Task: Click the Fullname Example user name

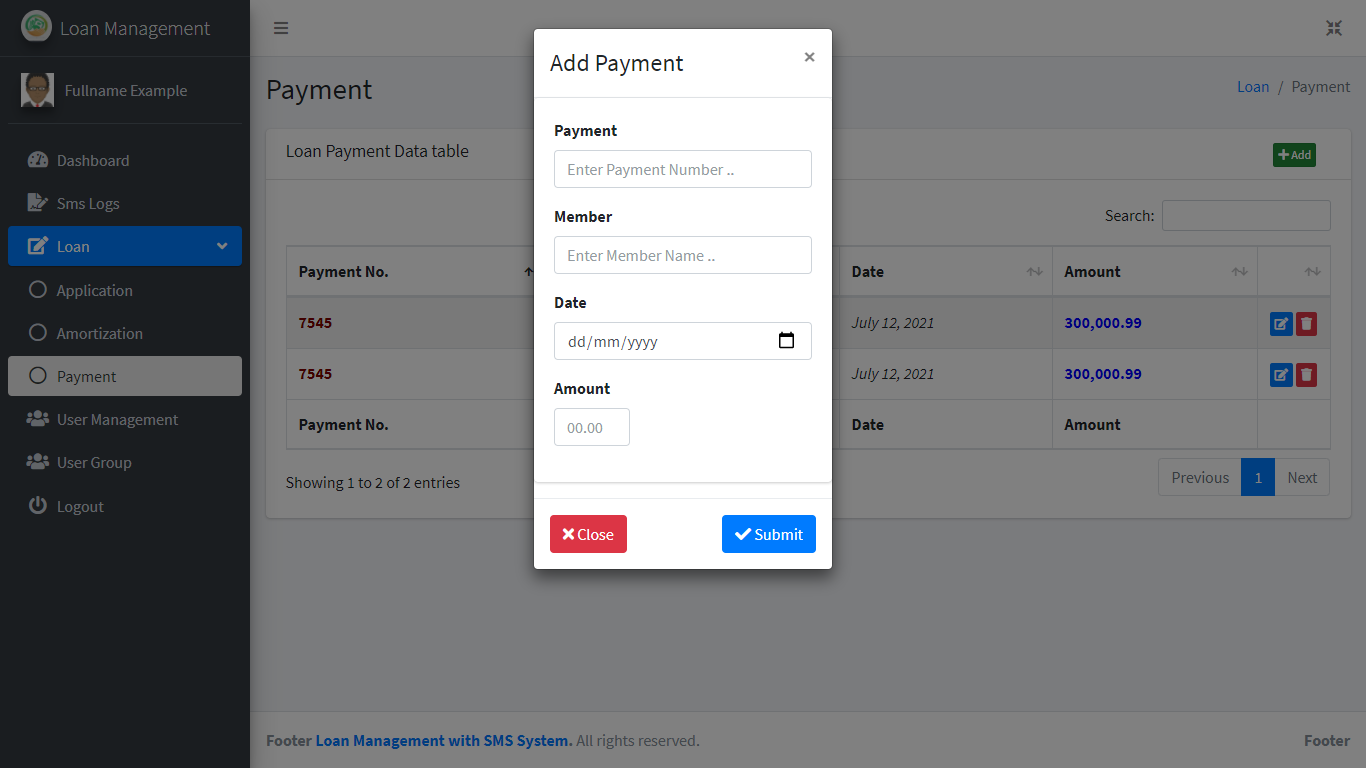Action: point(126,90)
